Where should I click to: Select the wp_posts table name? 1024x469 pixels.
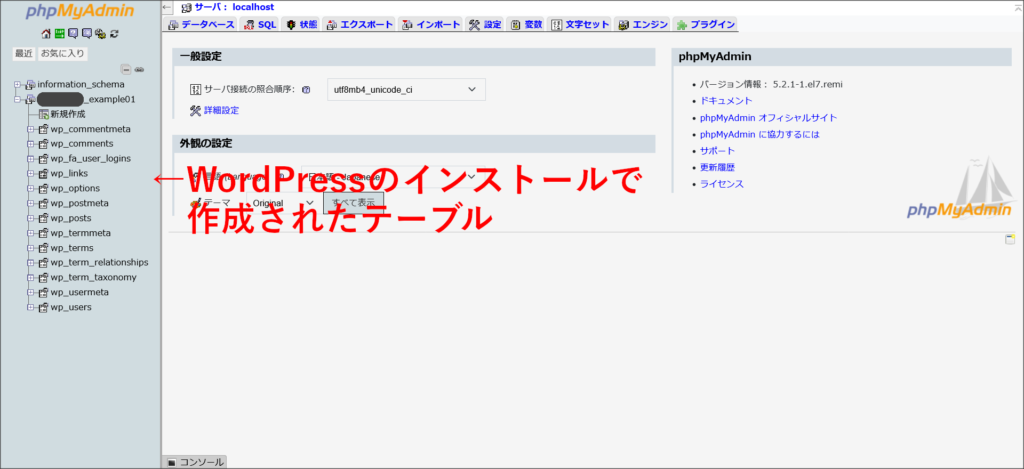pyautogui.click(x=71, y=218)
